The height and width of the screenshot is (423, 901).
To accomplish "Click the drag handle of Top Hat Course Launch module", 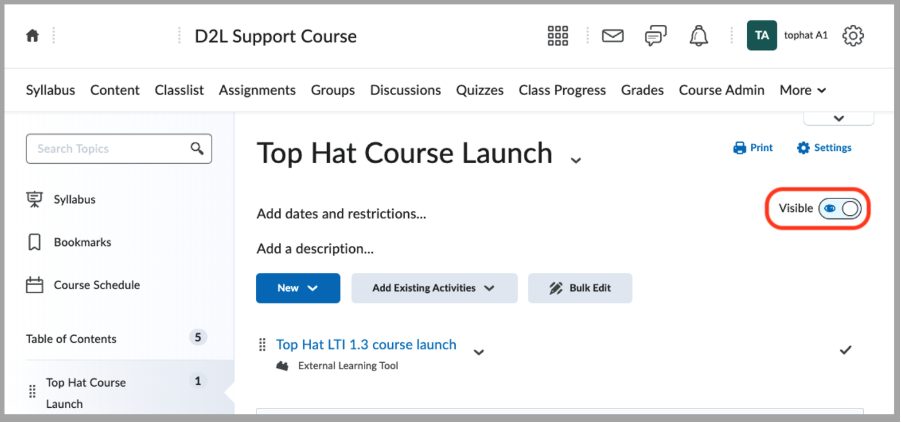I will click(32, 392).
